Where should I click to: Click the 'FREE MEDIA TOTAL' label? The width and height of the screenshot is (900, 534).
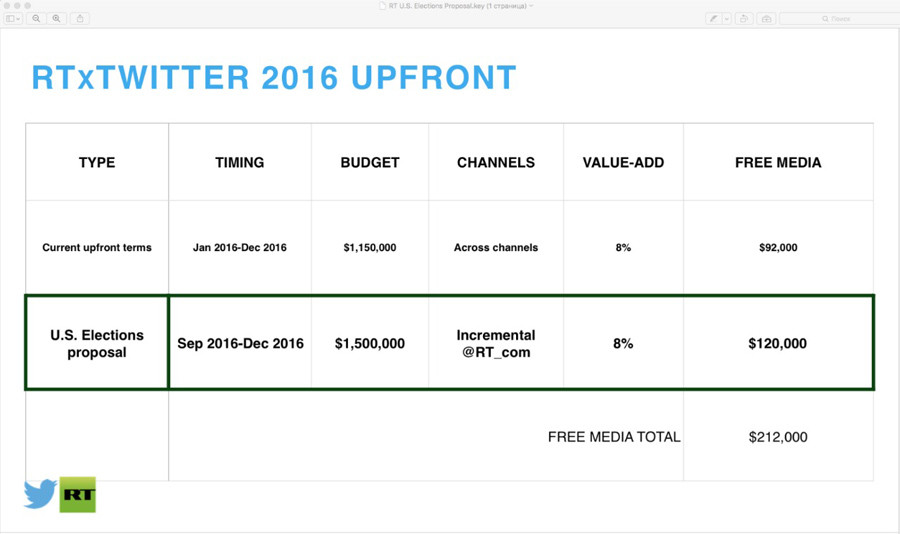(614, 437)
